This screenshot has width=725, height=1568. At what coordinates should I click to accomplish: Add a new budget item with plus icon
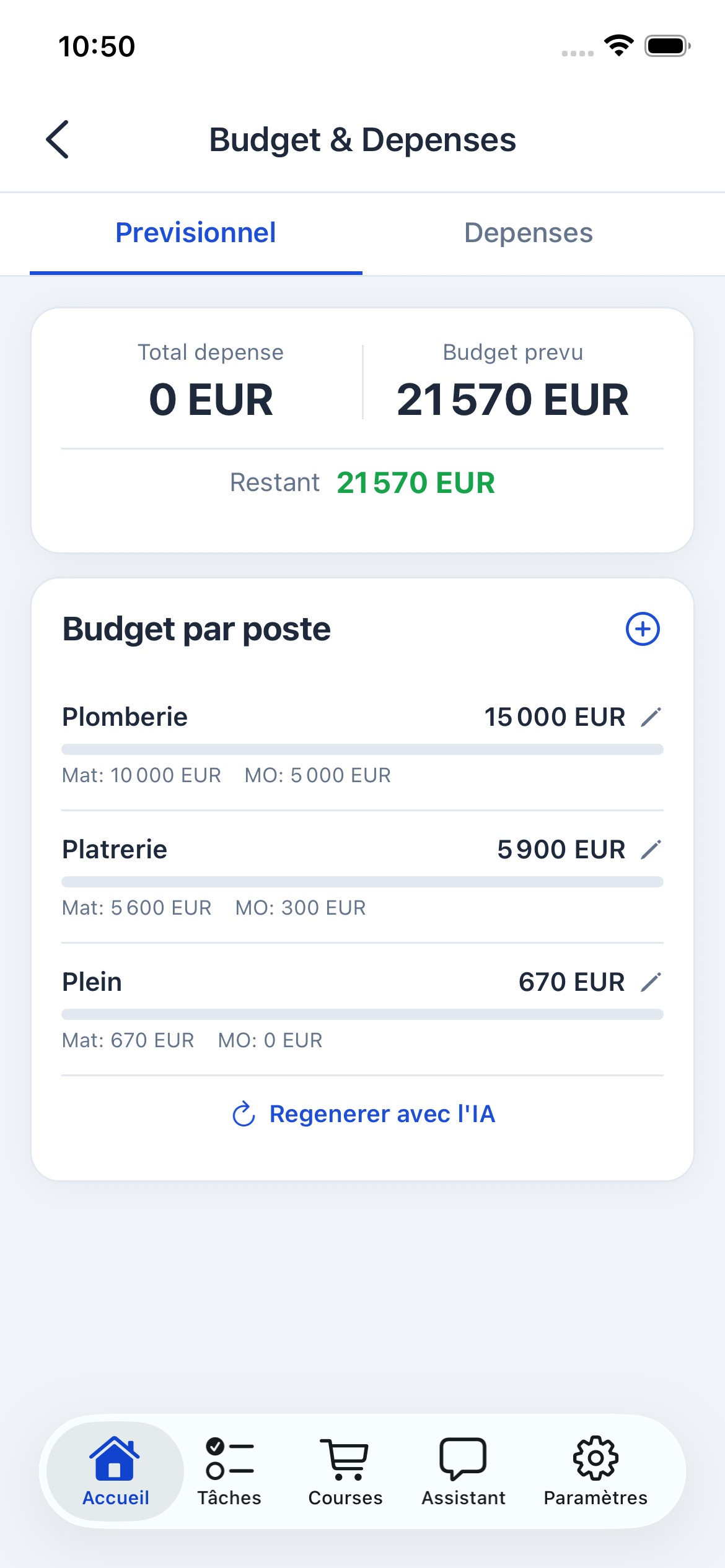point(643,629)
